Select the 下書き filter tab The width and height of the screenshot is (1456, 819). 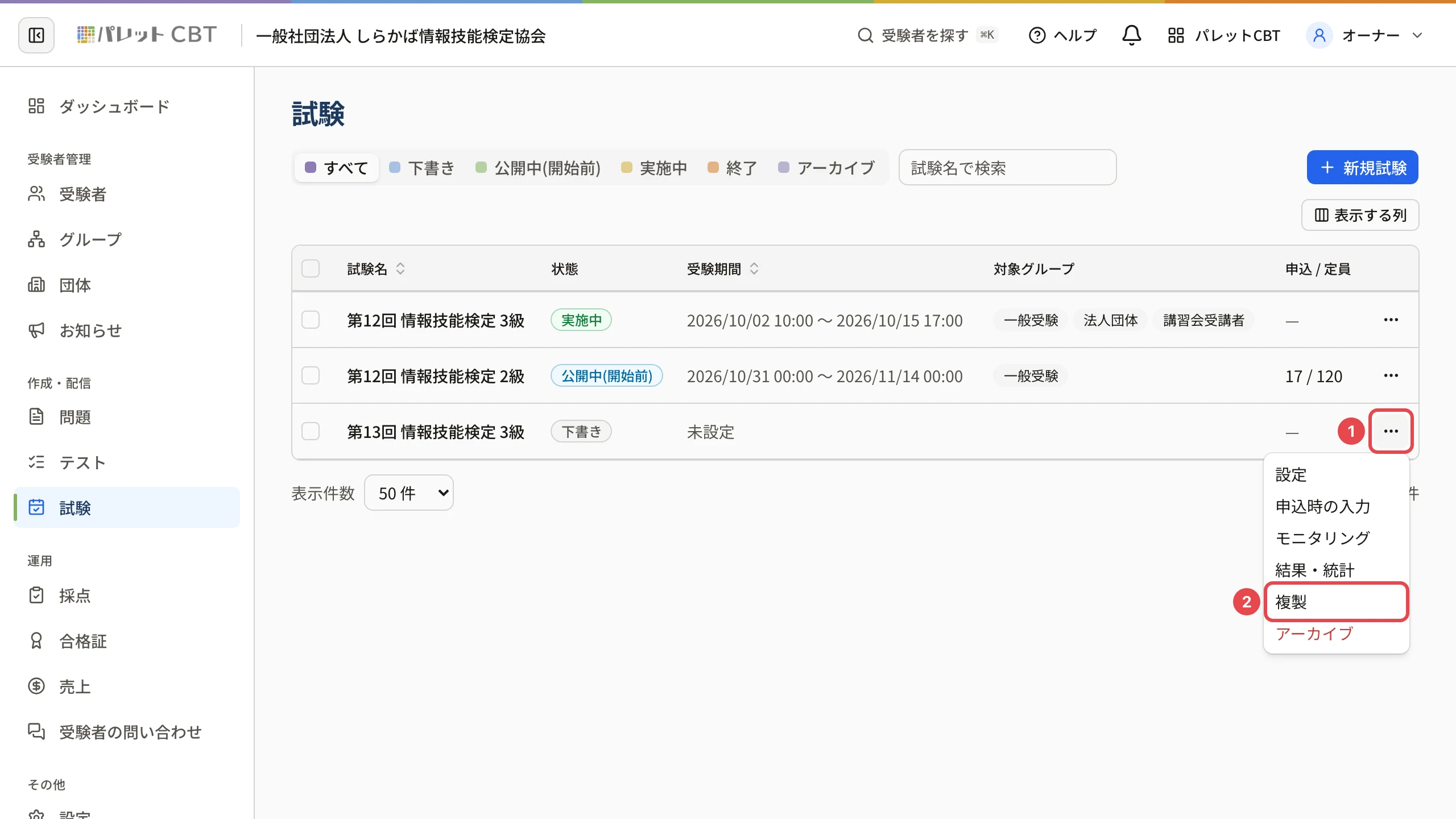pyautogui.click(x=422, y=168)
